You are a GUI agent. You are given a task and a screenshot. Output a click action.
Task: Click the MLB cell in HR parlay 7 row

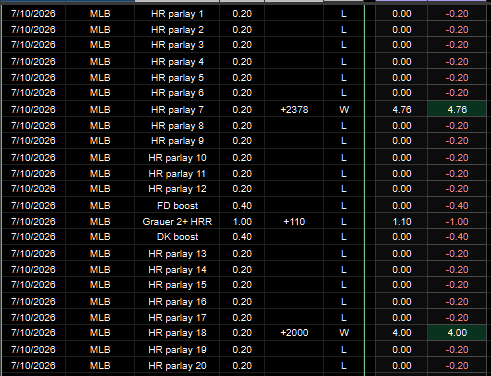tap(100, 110)
